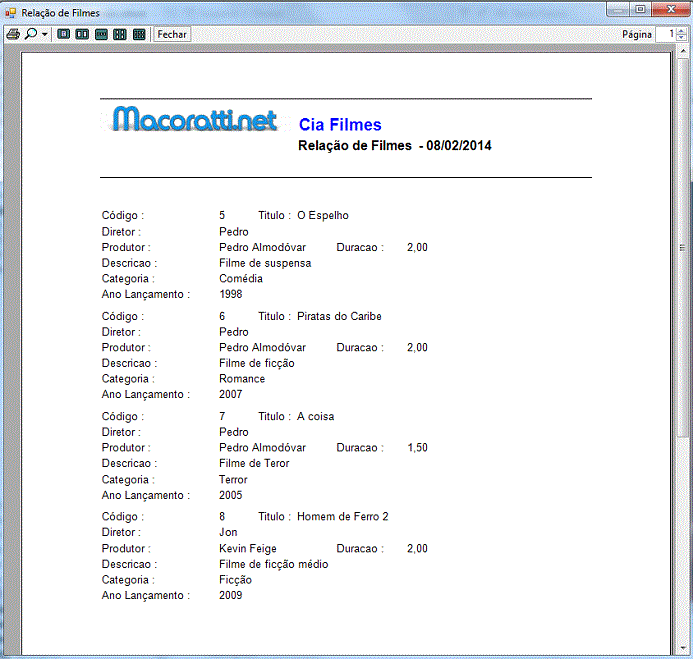Select two-pages layout view
Viewport: 693px width, 659px height.
point(82,34)
